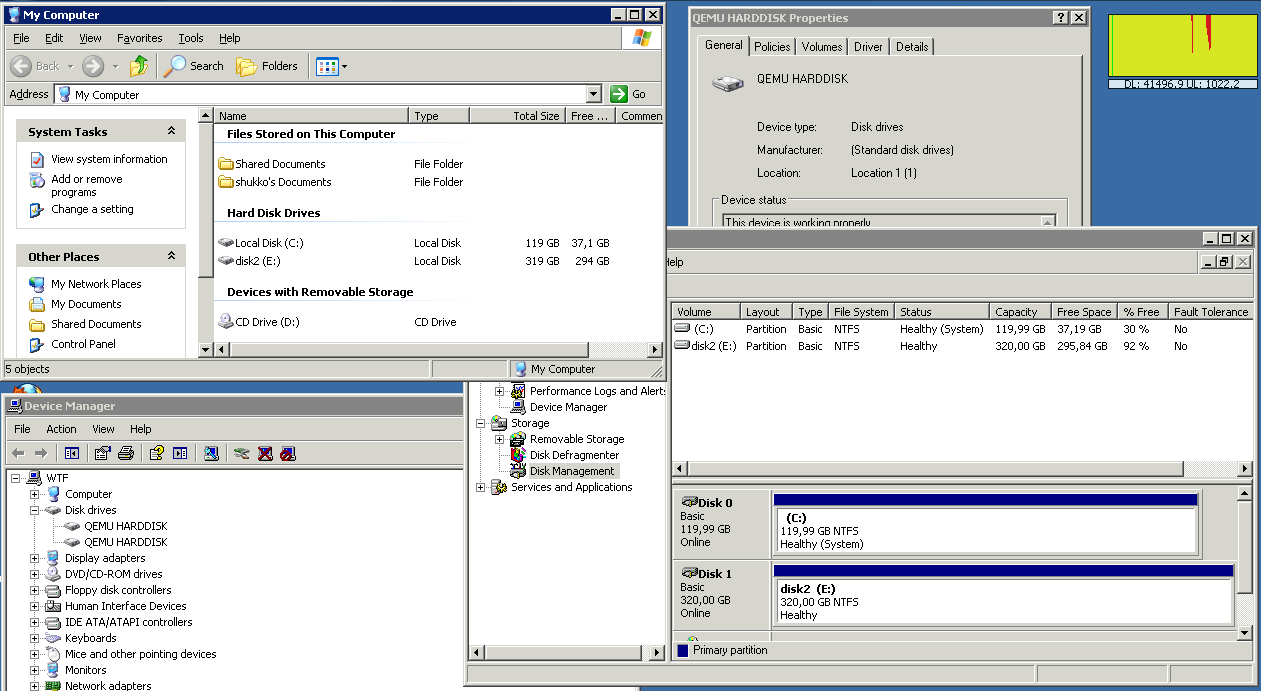Click the Disk 0 label in graphical view
The width and height of the screenshot is (1261, 691).
pos(715,502)
